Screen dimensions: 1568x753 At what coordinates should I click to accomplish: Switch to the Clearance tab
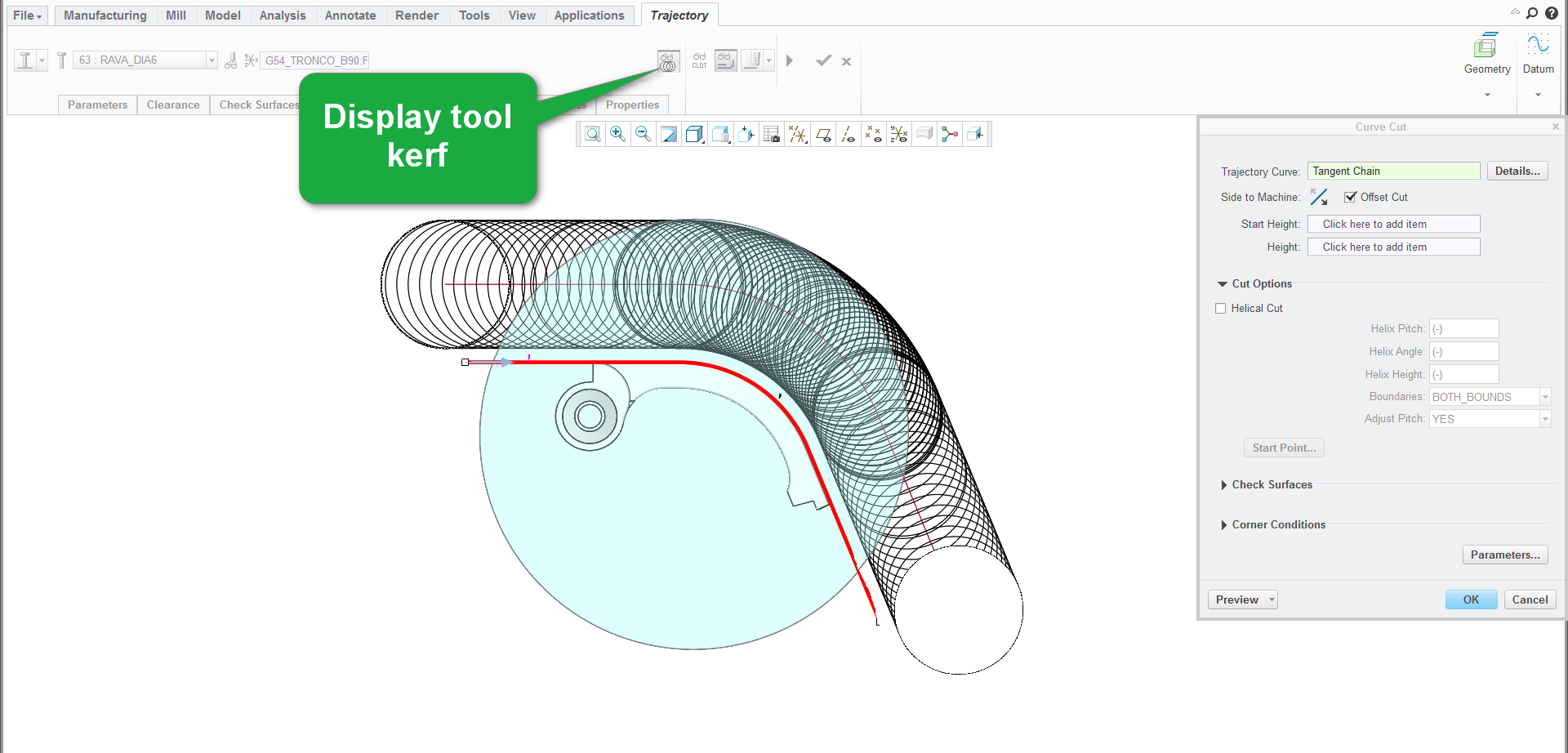[173, 105]
